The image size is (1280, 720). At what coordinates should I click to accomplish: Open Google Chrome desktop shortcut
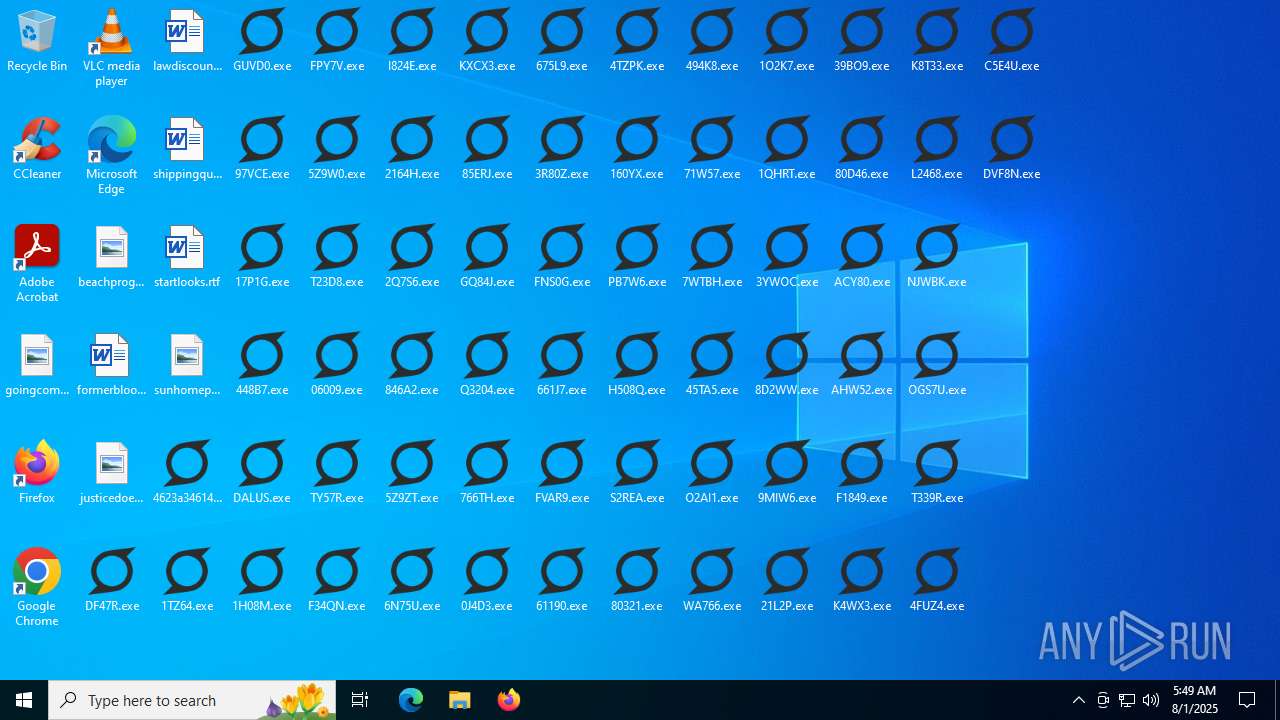coord(37,588)
